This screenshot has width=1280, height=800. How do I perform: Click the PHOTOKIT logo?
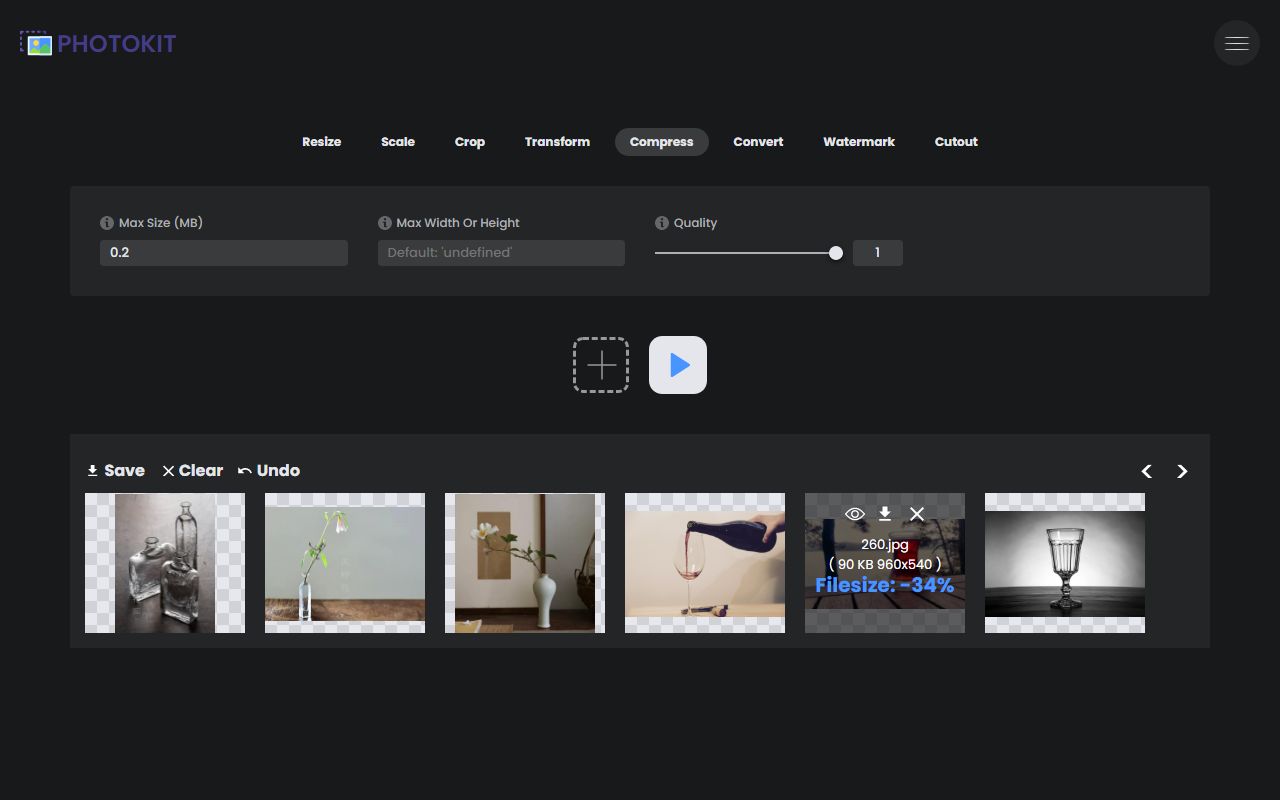(x=98, y=43)
